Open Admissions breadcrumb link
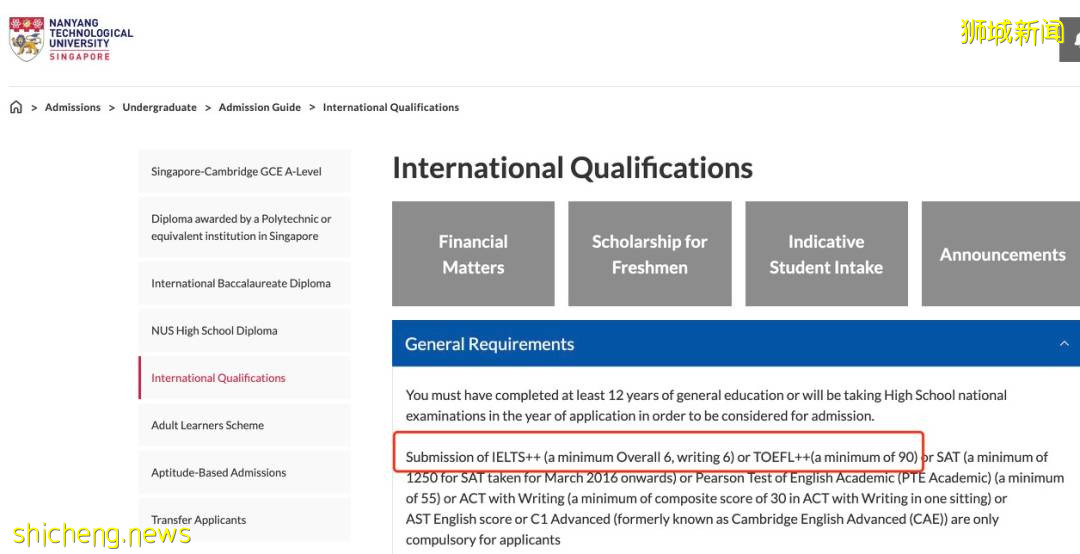This screenshot has width=1080, height=554. coord(73,107)
